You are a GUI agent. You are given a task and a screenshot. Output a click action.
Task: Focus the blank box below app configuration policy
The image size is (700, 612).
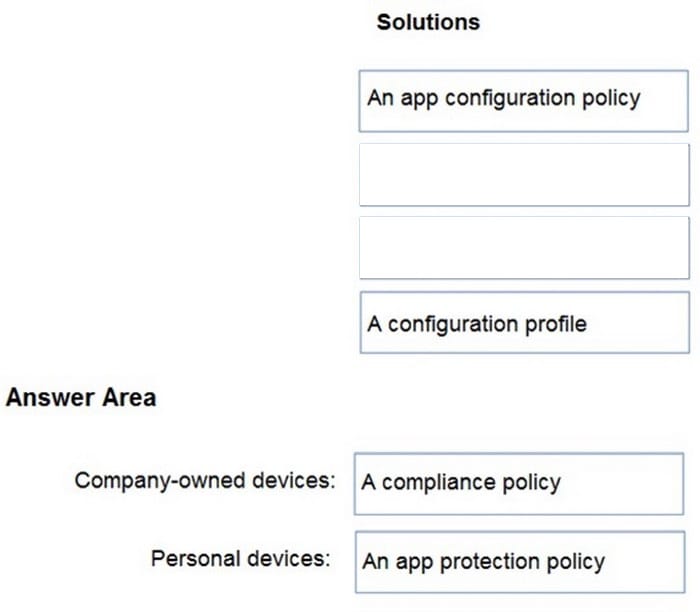pos(524,175)
